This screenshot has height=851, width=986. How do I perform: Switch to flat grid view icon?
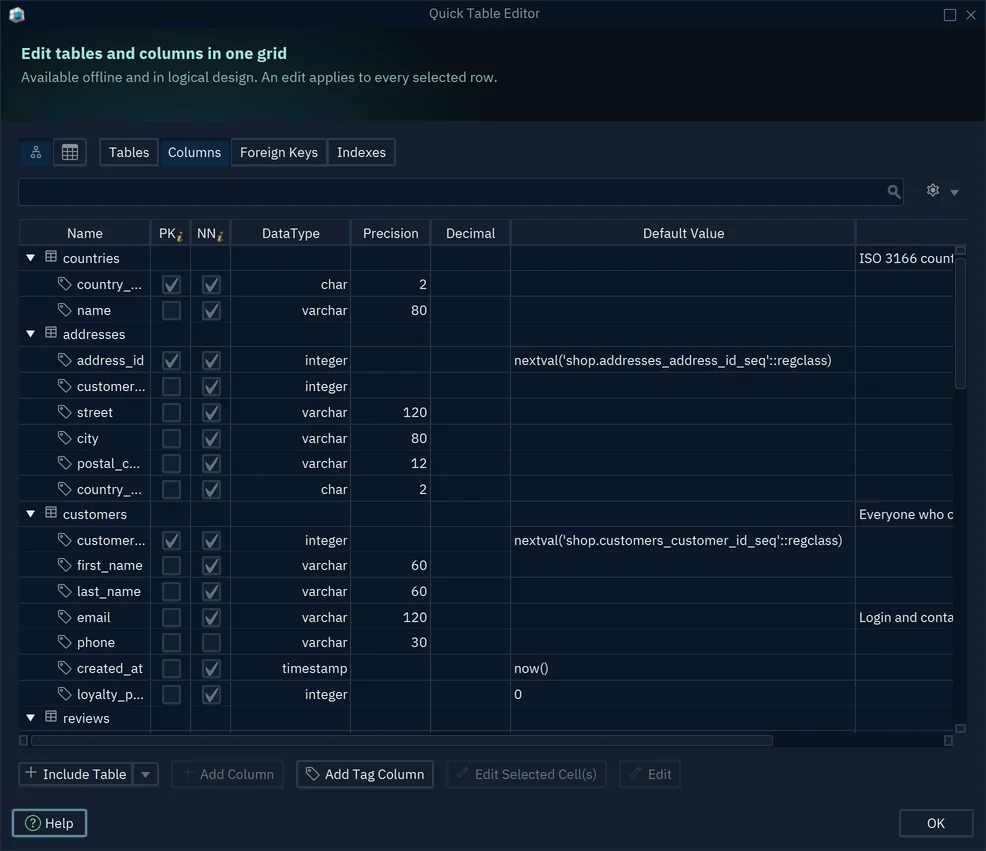(70, 152)
